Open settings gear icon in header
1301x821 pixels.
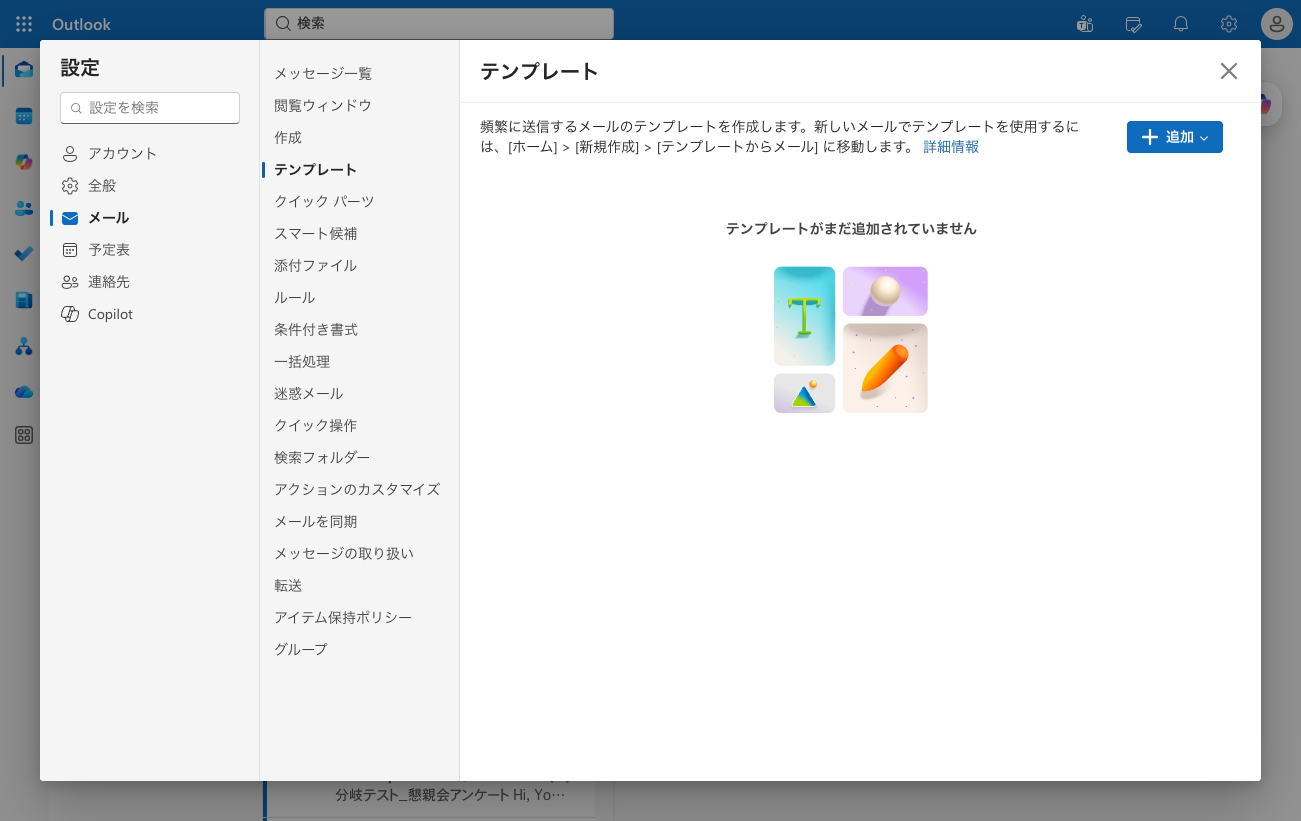[x=1229, y=24]
